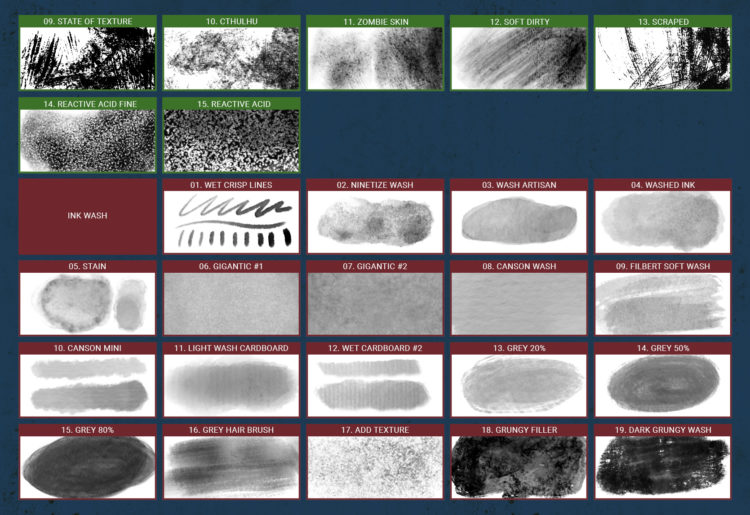Viewport: 750px width, 515px height.
Task: Click the Stain brush preview
Action: pos(88,304)
